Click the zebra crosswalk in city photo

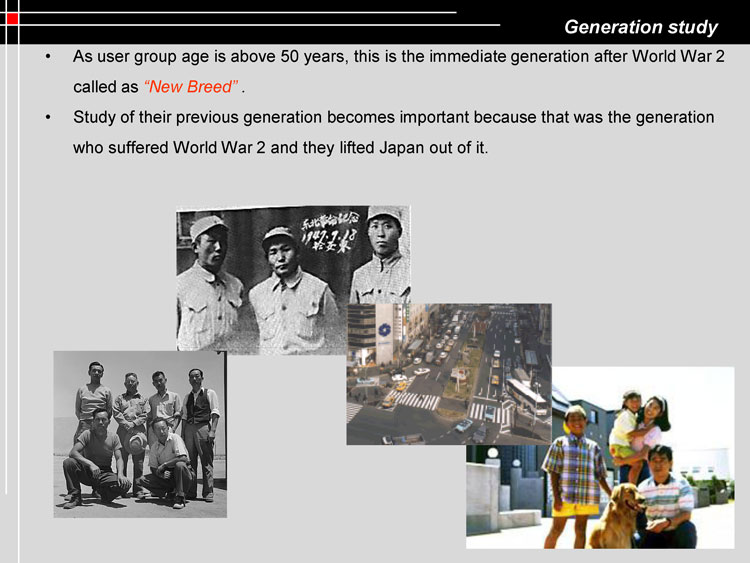418,400
